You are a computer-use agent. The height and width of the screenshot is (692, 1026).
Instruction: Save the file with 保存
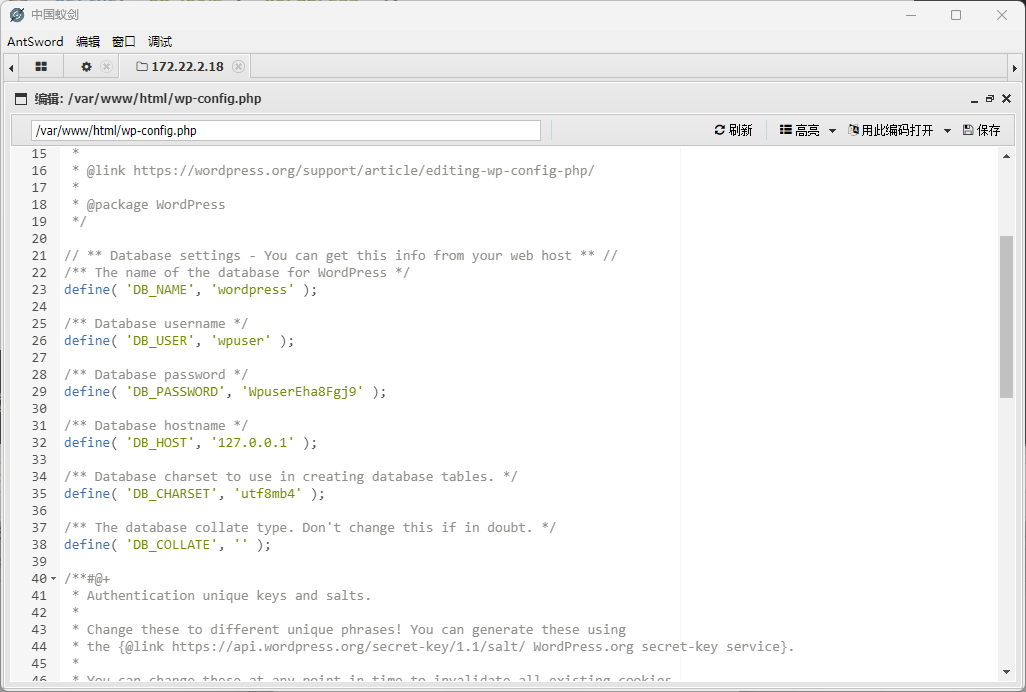(x=981, y=131)
